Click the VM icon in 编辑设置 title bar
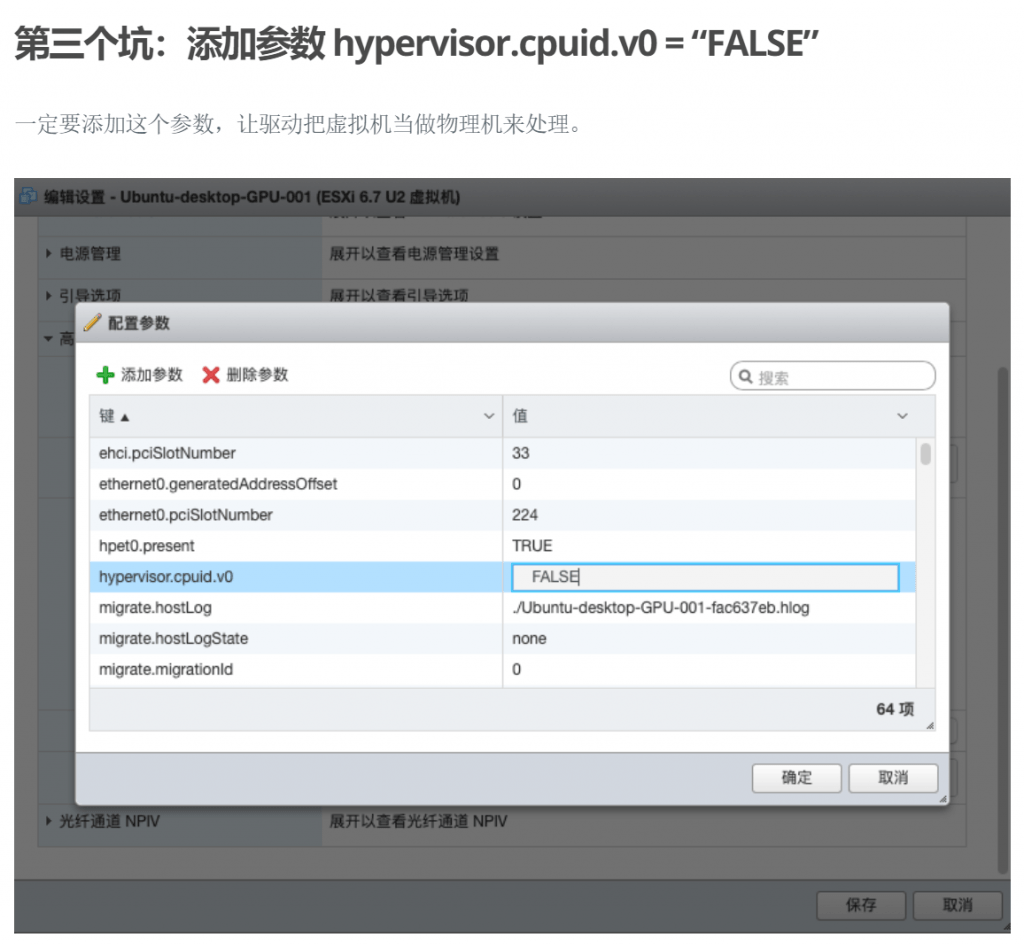This screenshot has height=945, width=1024. click(x=28, y=196)
